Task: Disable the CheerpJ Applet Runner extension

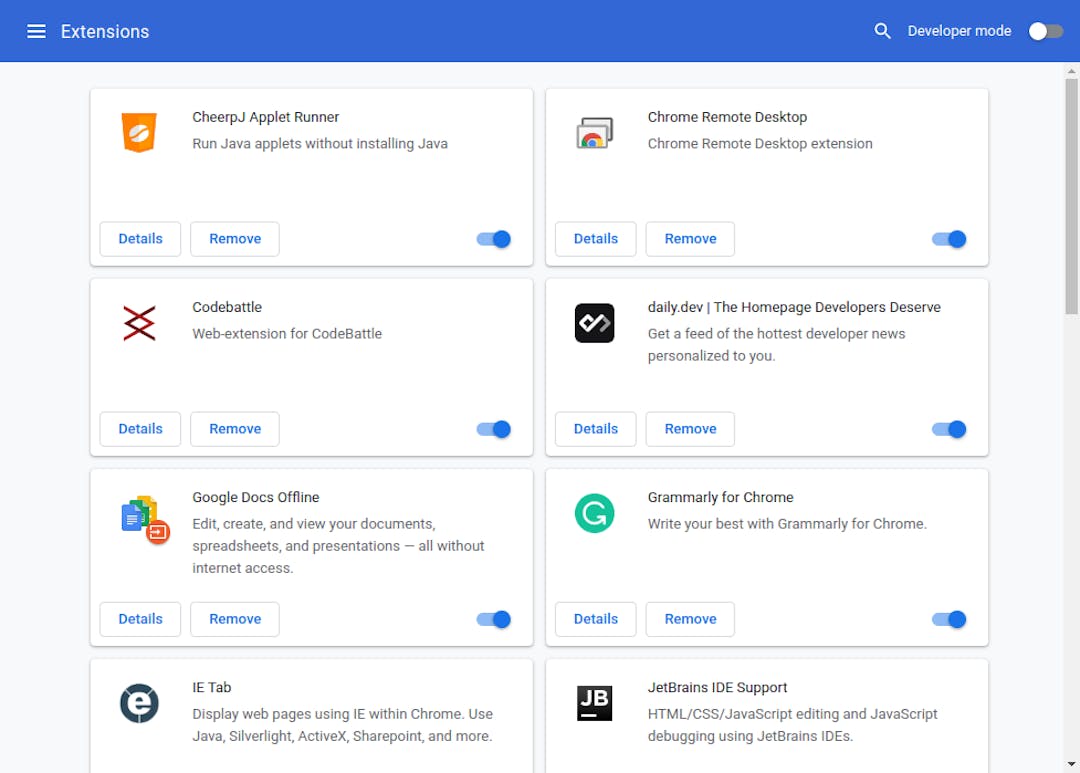Action: click(494, 239)
